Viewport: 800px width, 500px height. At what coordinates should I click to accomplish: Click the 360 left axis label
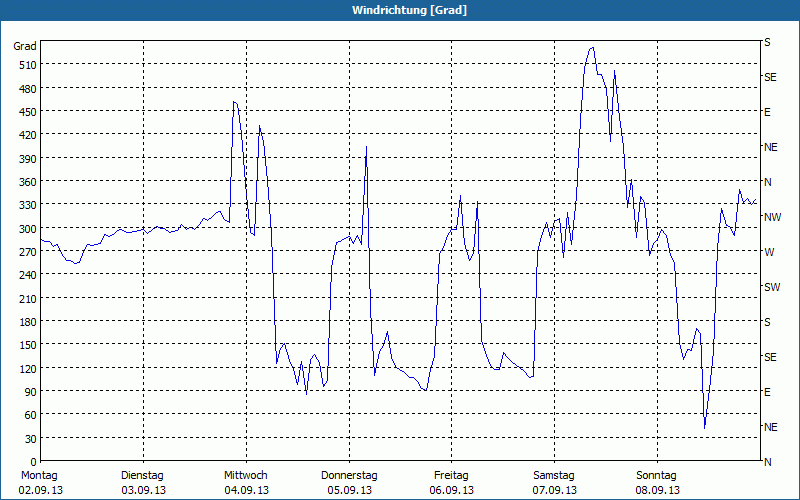28,182
